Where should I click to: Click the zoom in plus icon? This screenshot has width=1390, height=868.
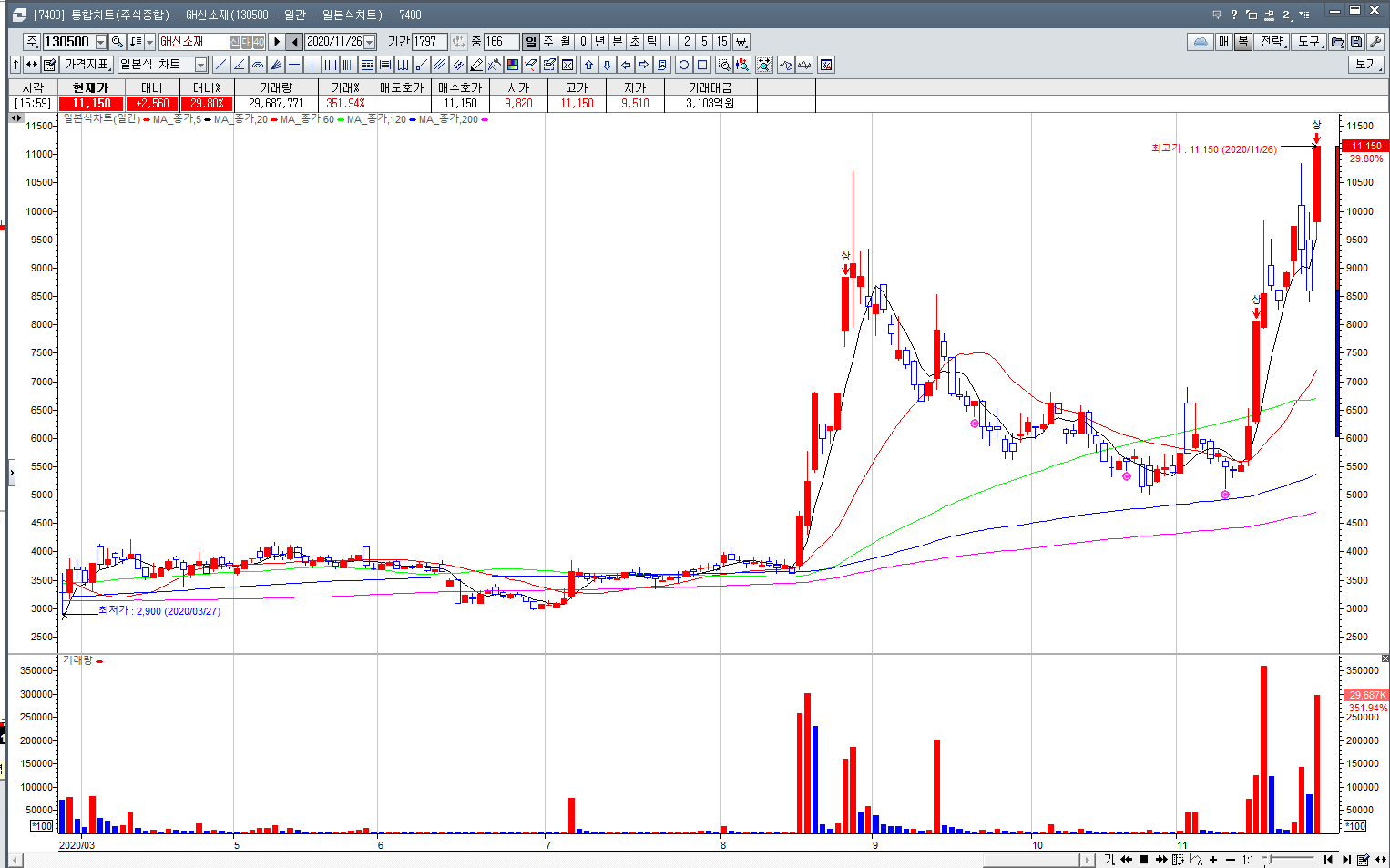(x=1213, y=860)
